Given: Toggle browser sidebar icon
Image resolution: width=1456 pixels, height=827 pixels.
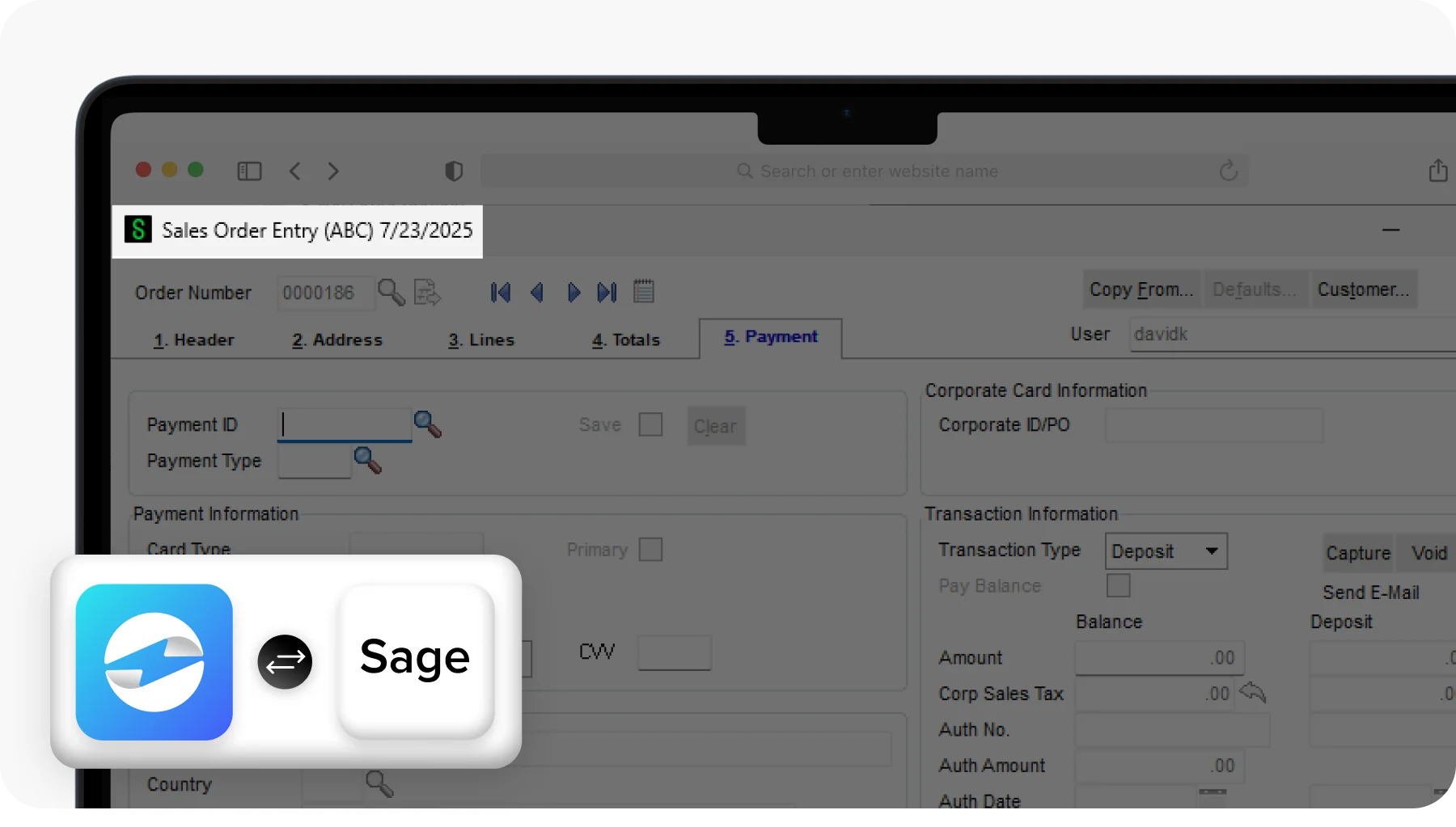Looking at the screenshot, I should tap(249, 171).
